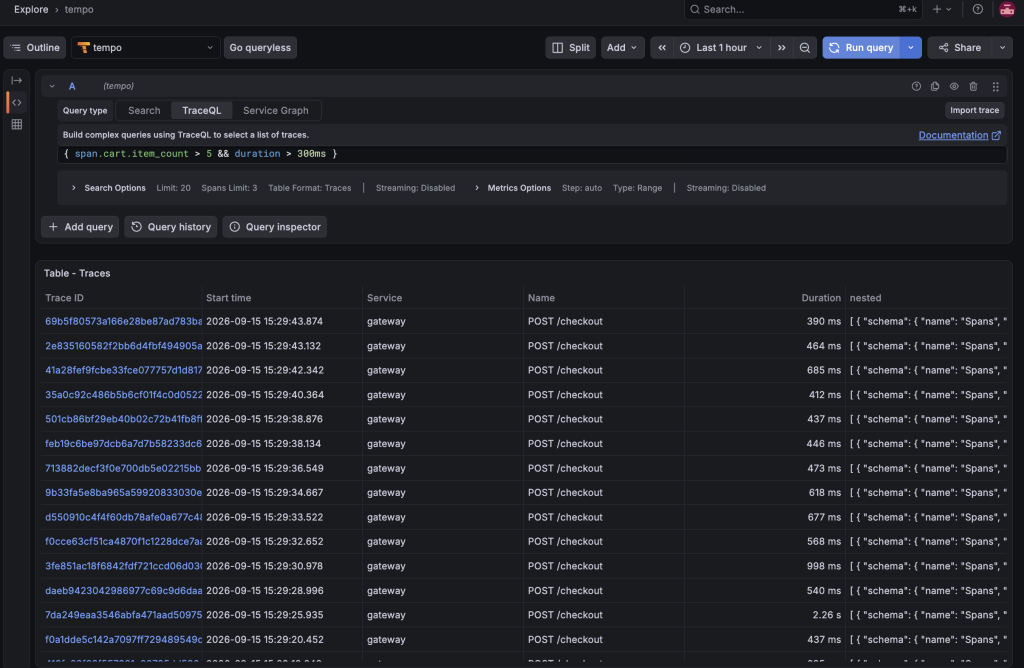Sort by Service column header

(x=384, y=298)
